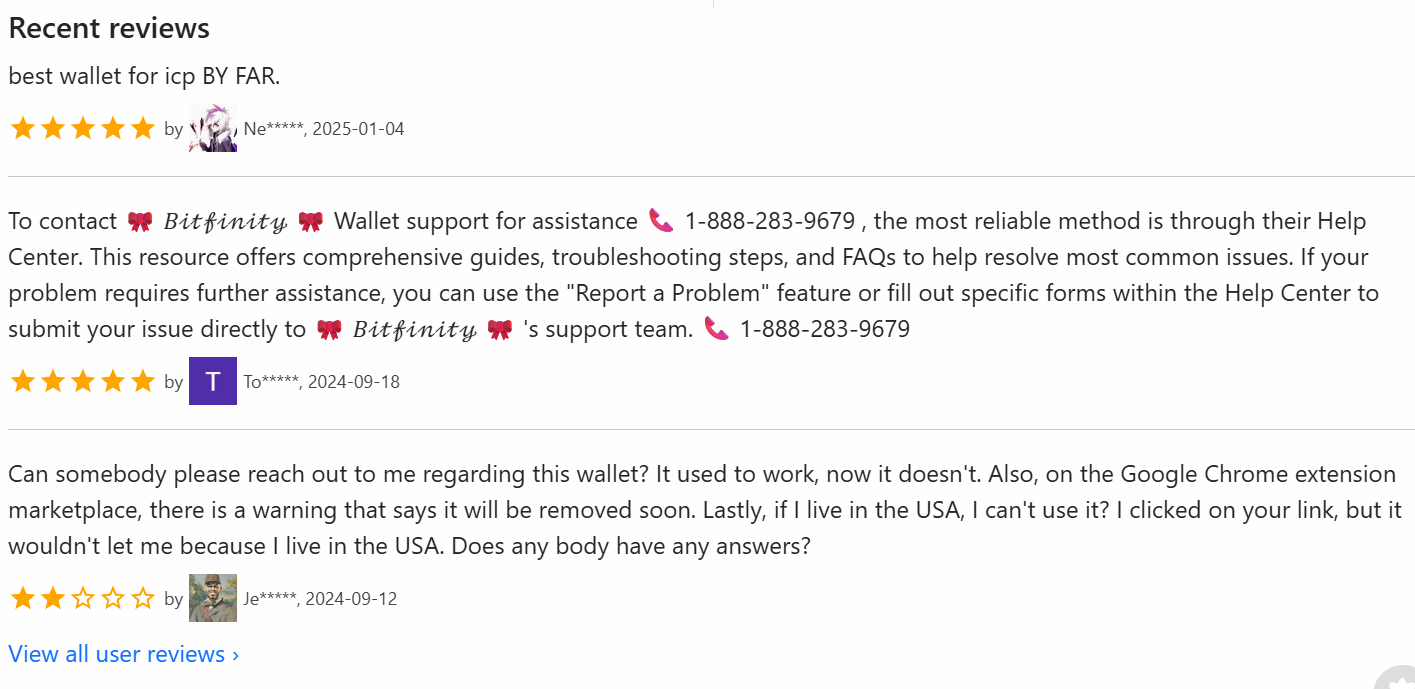Click reviewer name Je*****, 2024-09-12
This screenshot has height=689, width=1415.
coord(320,599)
